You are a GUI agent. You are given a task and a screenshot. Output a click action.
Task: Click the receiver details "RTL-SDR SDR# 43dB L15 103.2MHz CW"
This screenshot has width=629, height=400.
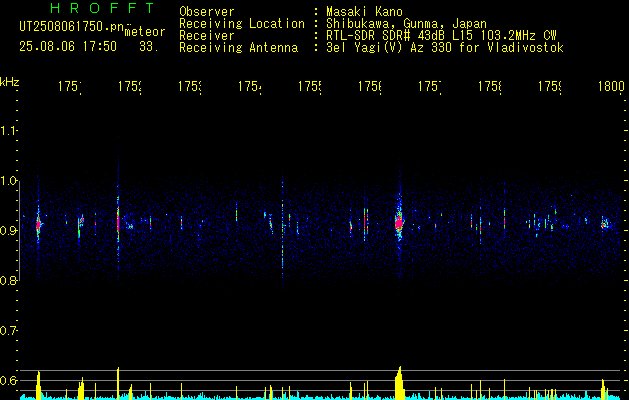pyautogui.click(x=441, y=36)
